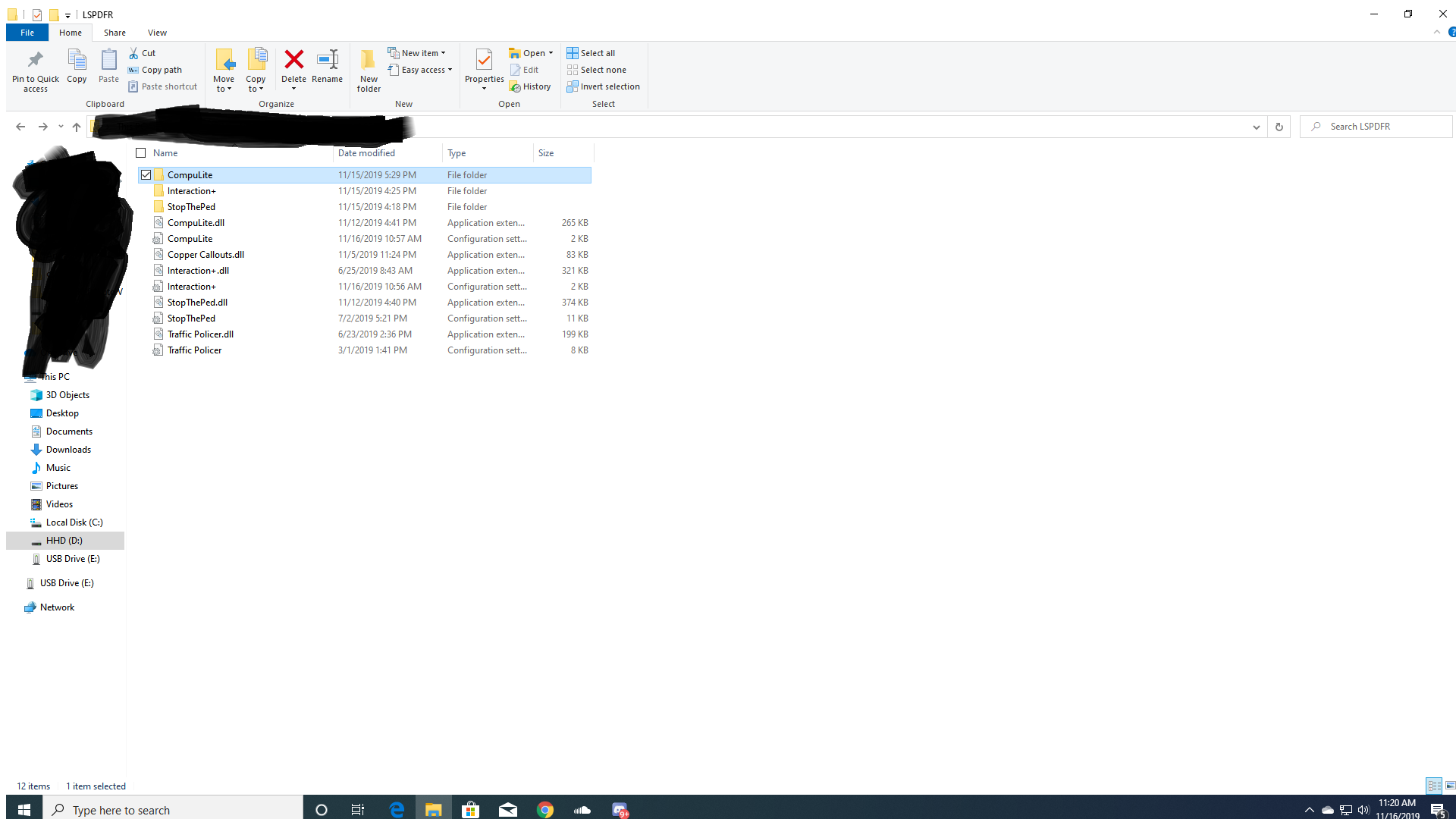Open the Share ribbon tab
The image size is (1456, 819).
pos(115,33)
